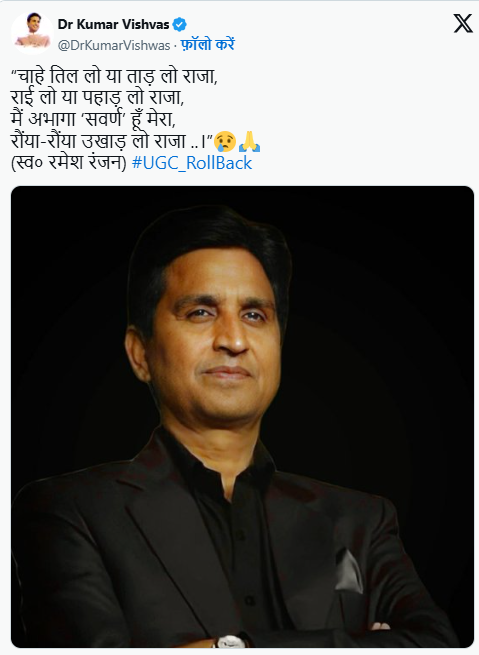The height and width of the screenshot is (655, 479).
Task: Follow the account via फ़ॉलो करें
Action: click(x=208, y=44)
